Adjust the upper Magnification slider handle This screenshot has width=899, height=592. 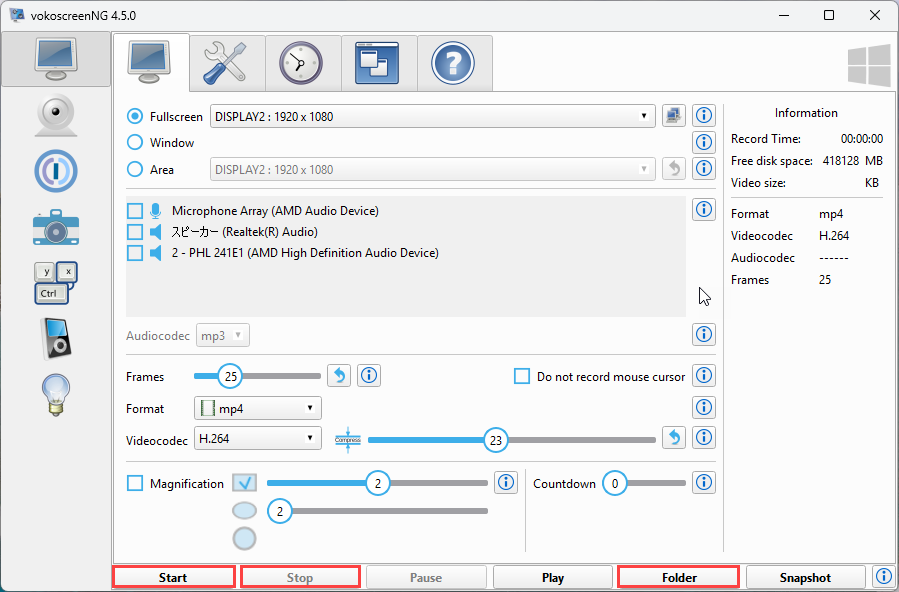378,484
